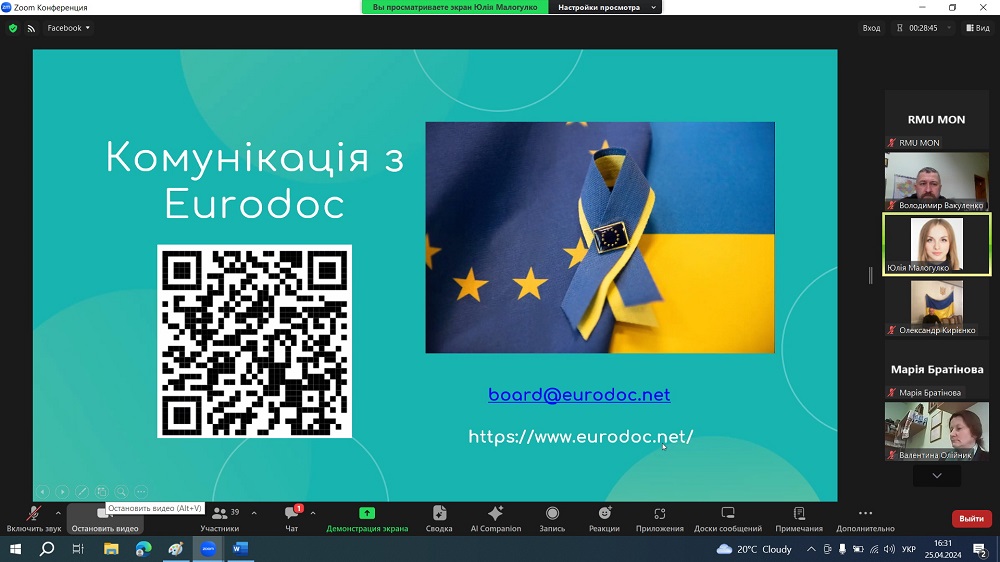
Task: Expand the Настройки просмотра dropdown
Action: (608, 7)
